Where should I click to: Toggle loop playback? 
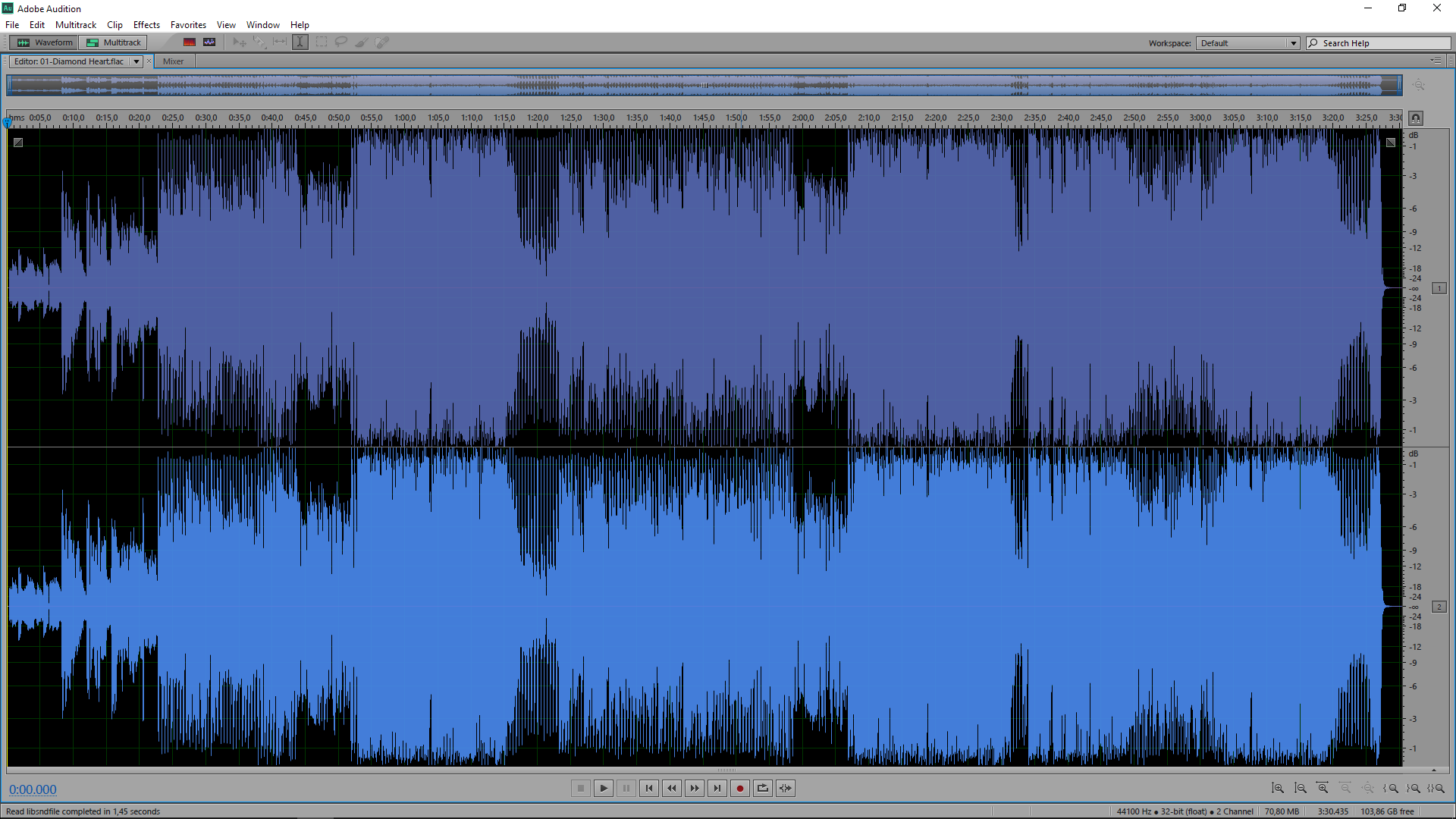(x=763, y=789)
